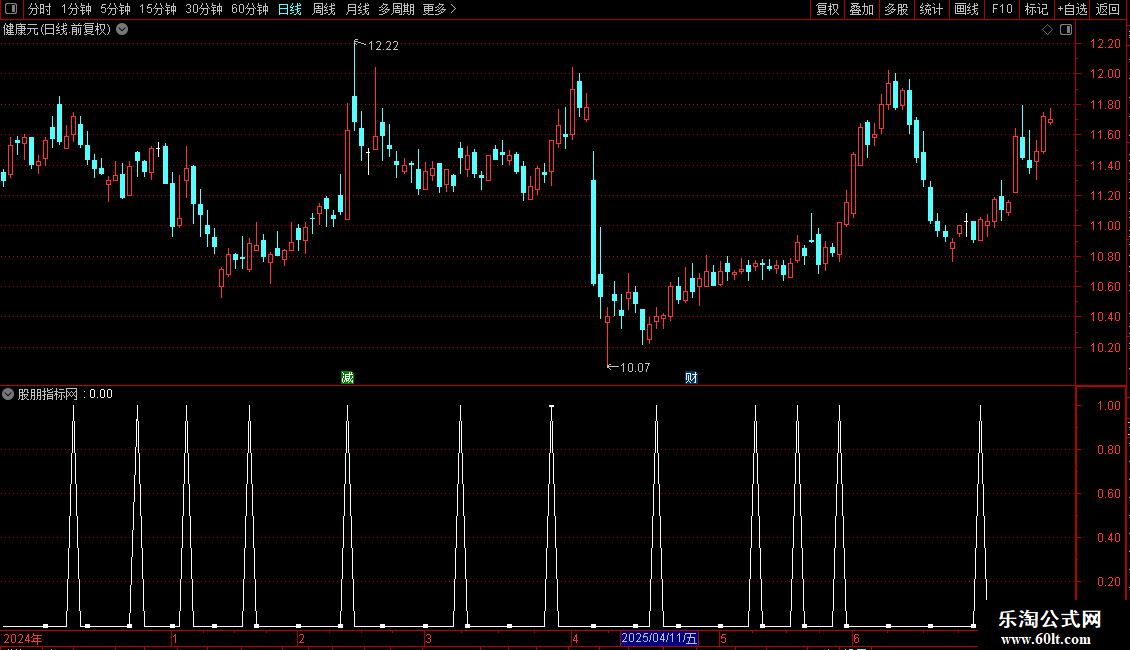Switch to 周线 weekly chart
1130x650 pixels.
[324, 9]
